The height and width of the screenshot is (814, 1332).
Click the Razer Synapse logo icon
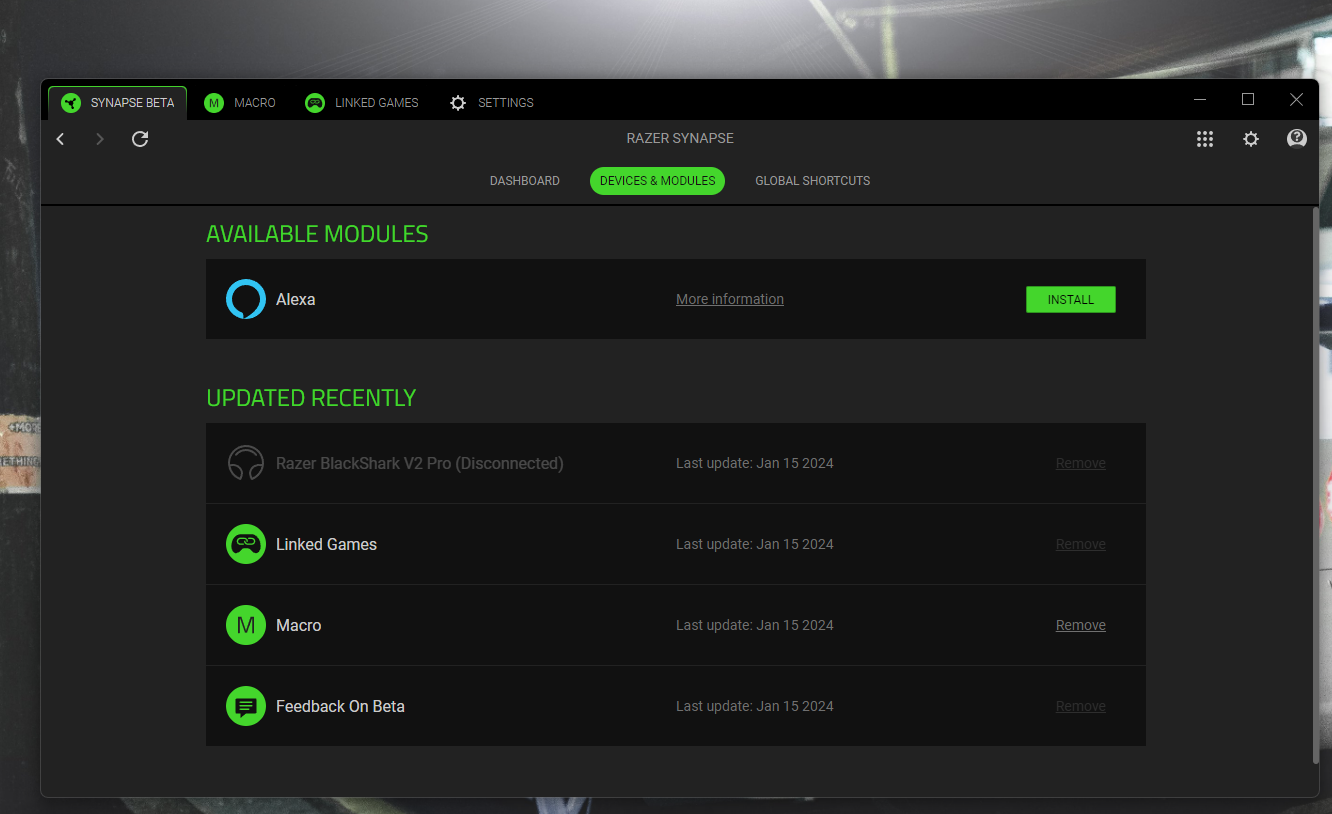71,103
